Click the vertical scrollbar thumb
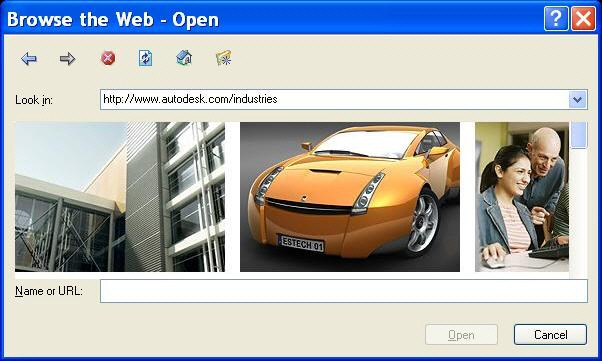The width and height of the screenshot is (602, 361). [x=579, y=135]
